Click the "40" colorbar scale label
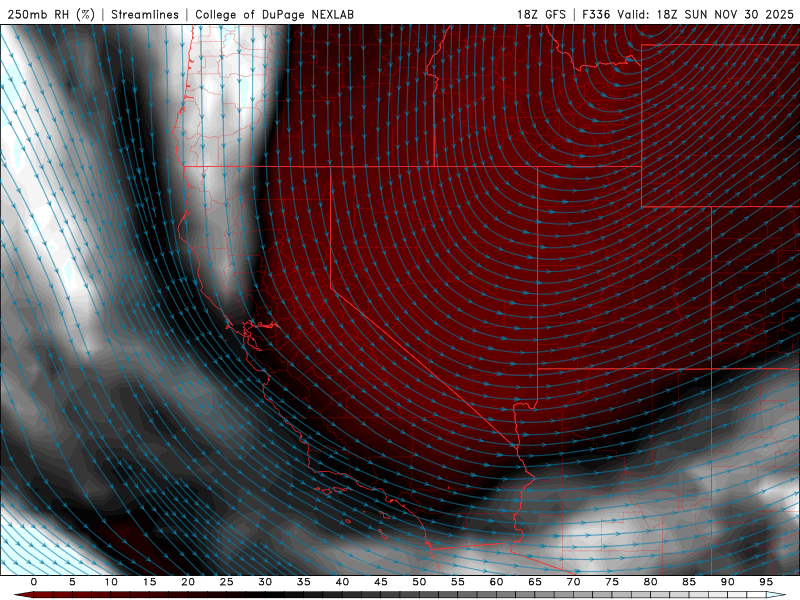Viewport: 800px width, 600px height. (342, 582)
